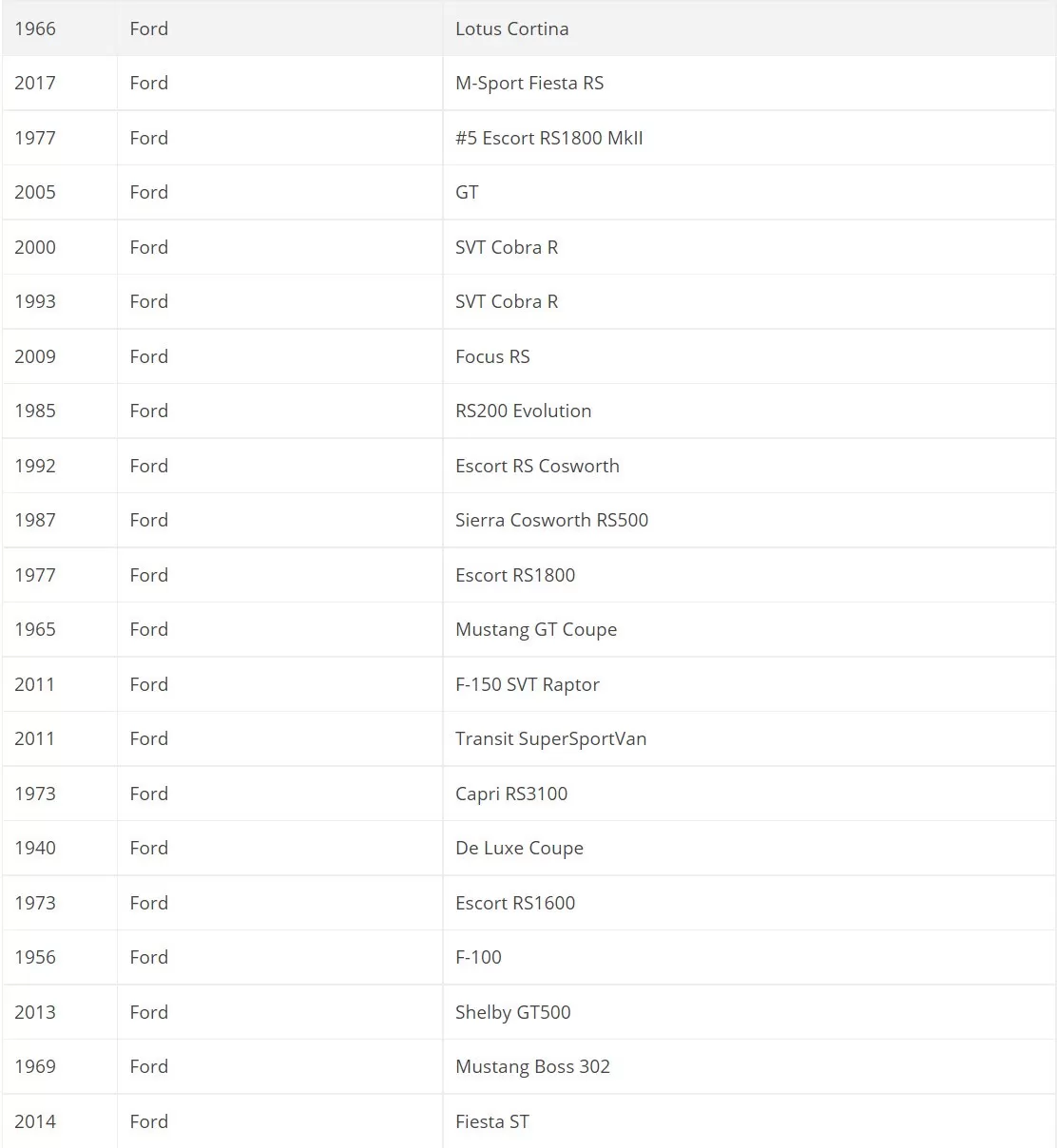Click Sierra Cosworth RS500 model name

(551, 520)
